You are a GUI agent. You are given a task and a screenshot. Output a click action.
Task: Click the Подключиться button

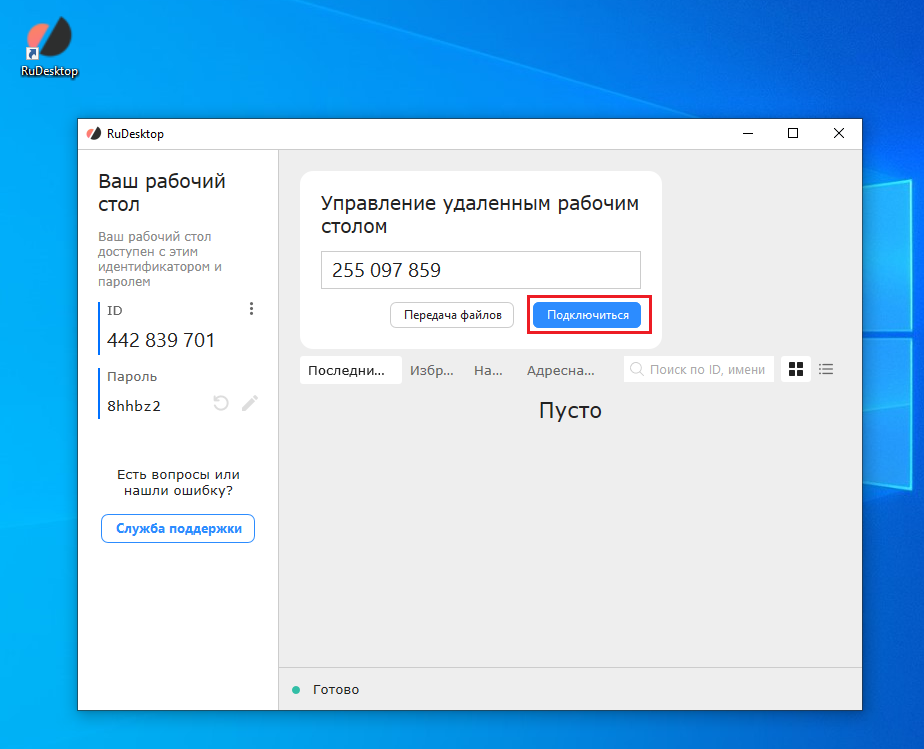[588, 314]
